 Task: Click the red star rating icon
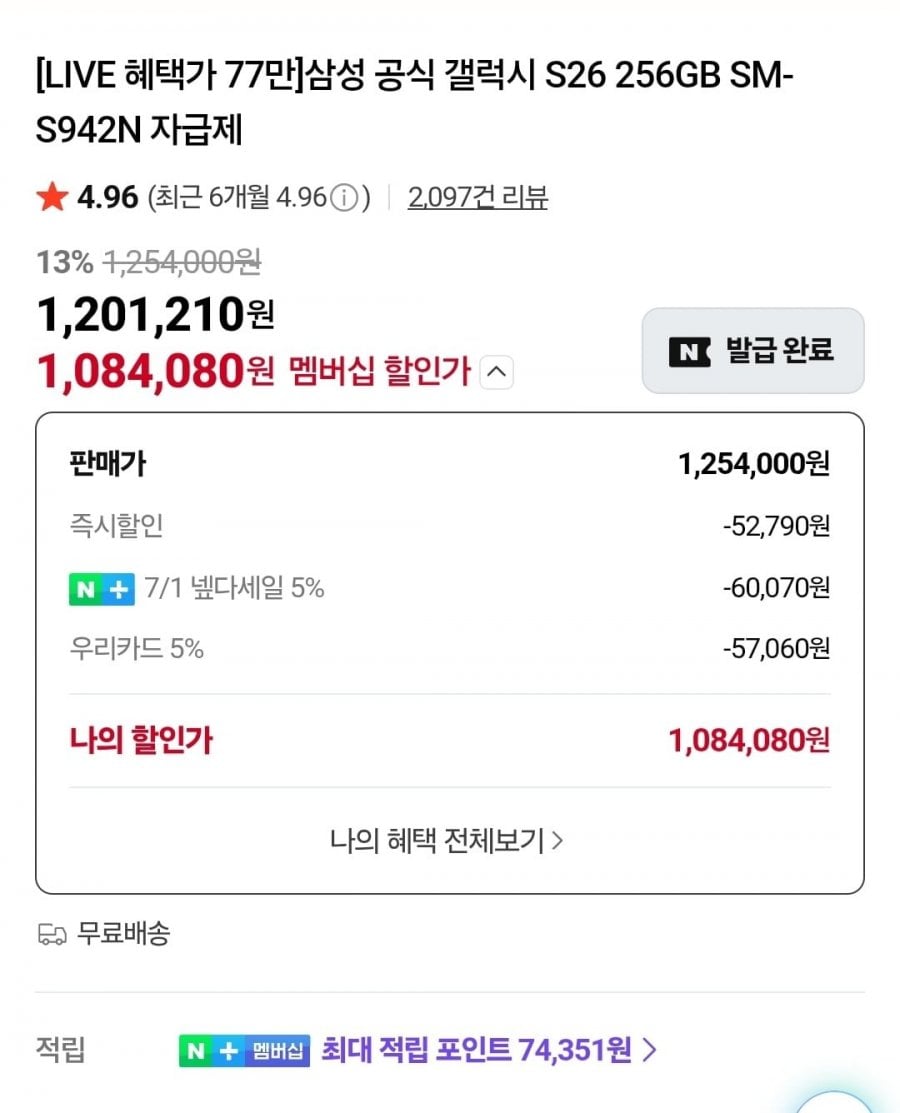pyautogui.click(x=52, y=197)
